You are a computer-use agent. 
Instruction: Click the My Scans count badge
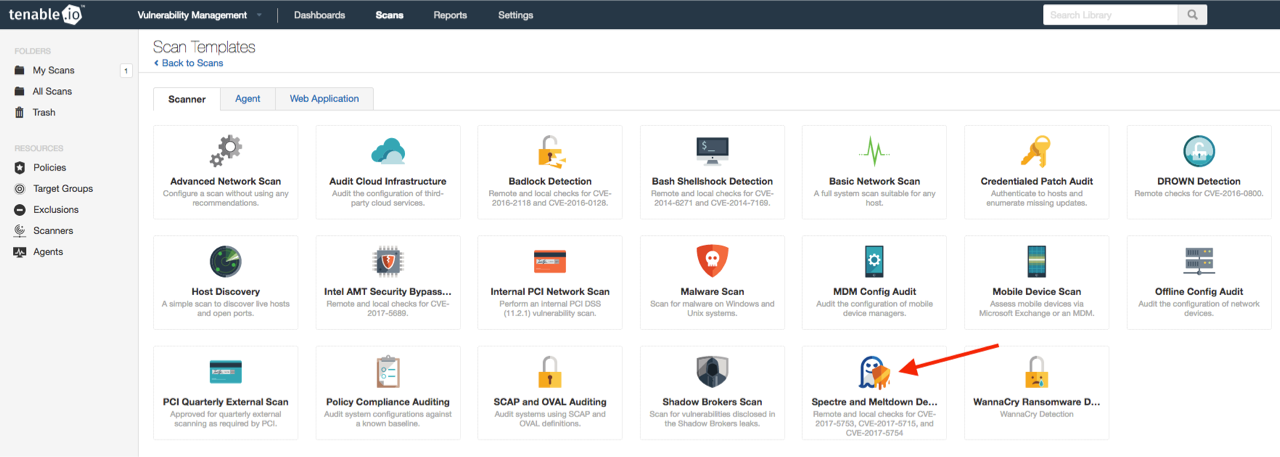pos(126,70)
